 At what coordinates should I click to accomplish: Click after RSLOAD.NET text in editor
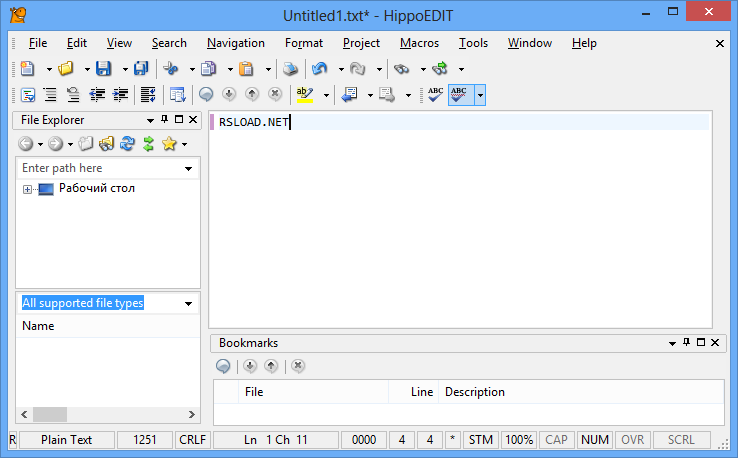pyautogui.click(x=291, y=122)
